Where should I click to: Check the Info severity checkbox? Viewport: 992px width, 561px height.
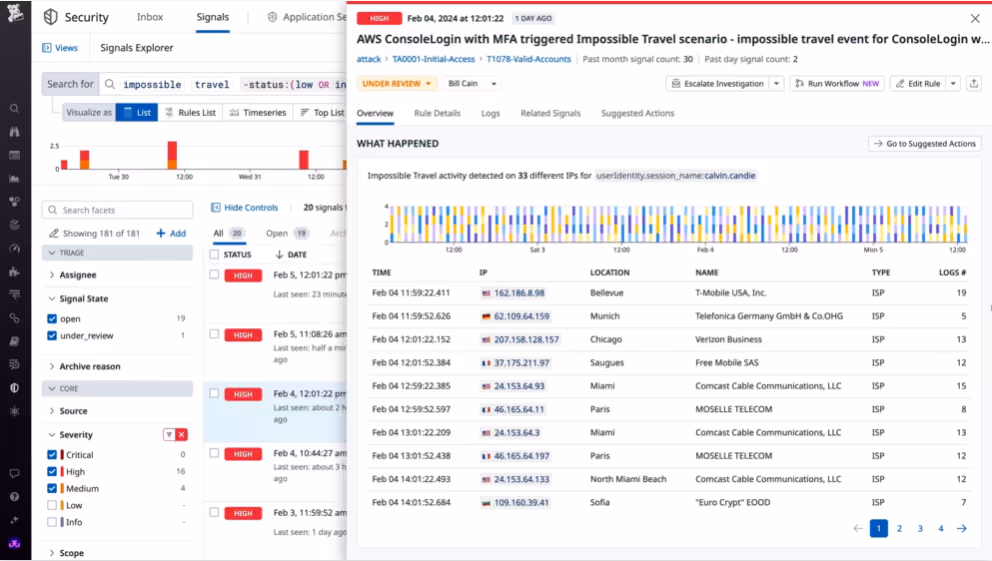pyautogui.click(x=52, y=522)
